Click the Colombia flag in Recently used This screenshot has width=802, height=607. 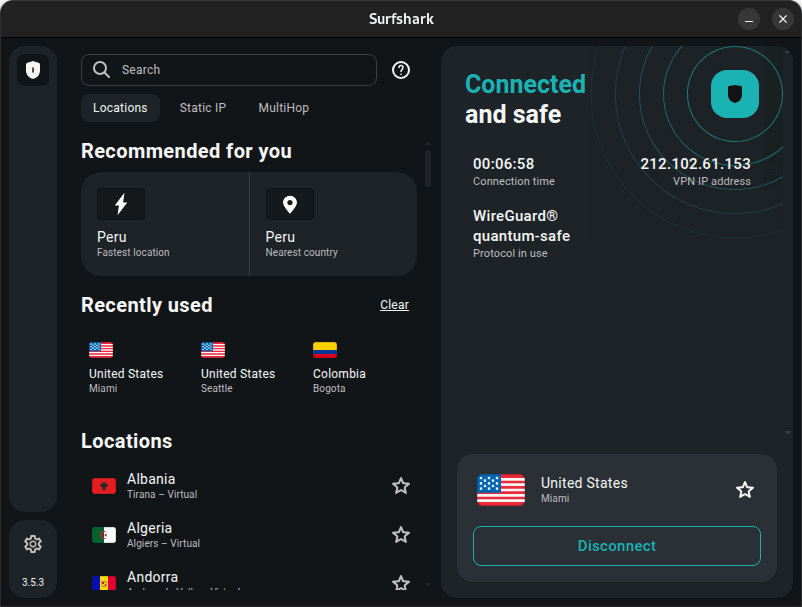pyautogui.click(x=325, y=350)
